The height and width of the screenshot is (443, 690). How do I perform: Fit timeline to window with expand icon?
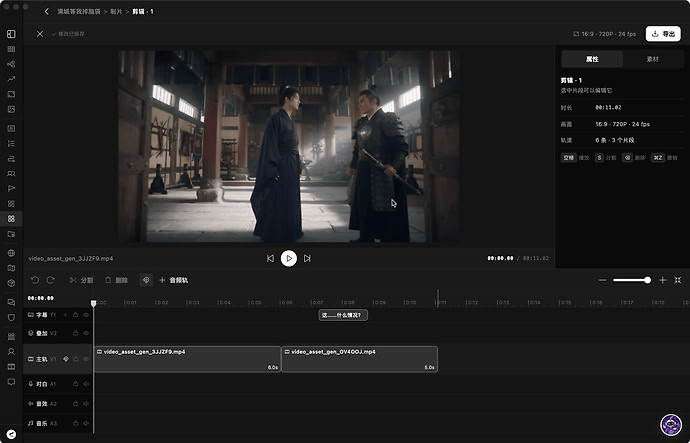(x=678, y=280)
